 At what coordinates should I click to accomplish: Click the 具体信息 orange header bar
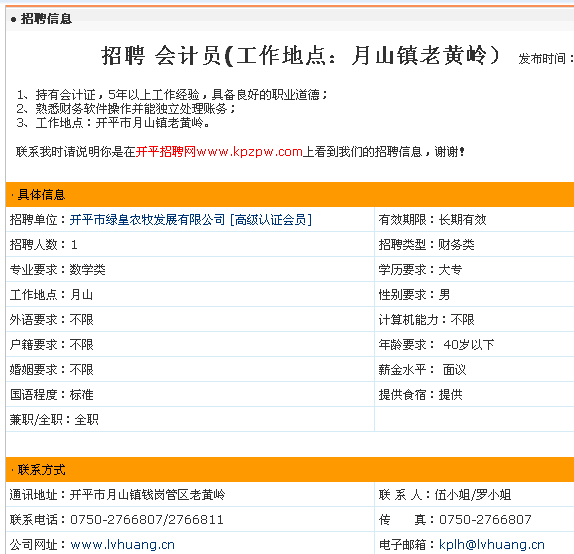(x=290, y=194)
